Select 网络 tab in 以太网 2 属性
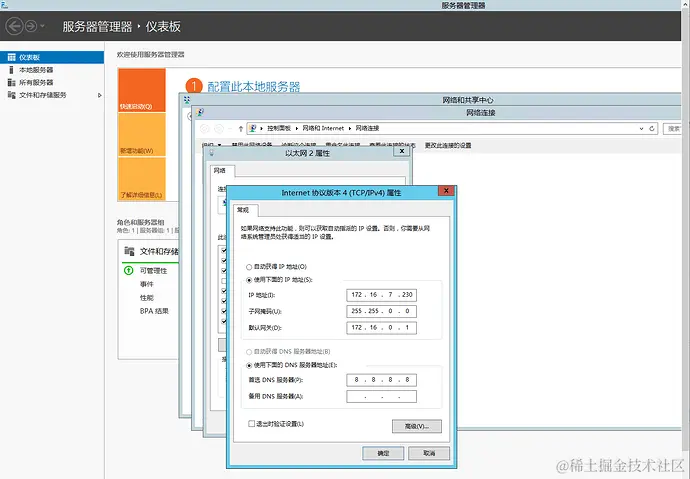The width and height of the screenshot is (690, 479). click(220, 171)
